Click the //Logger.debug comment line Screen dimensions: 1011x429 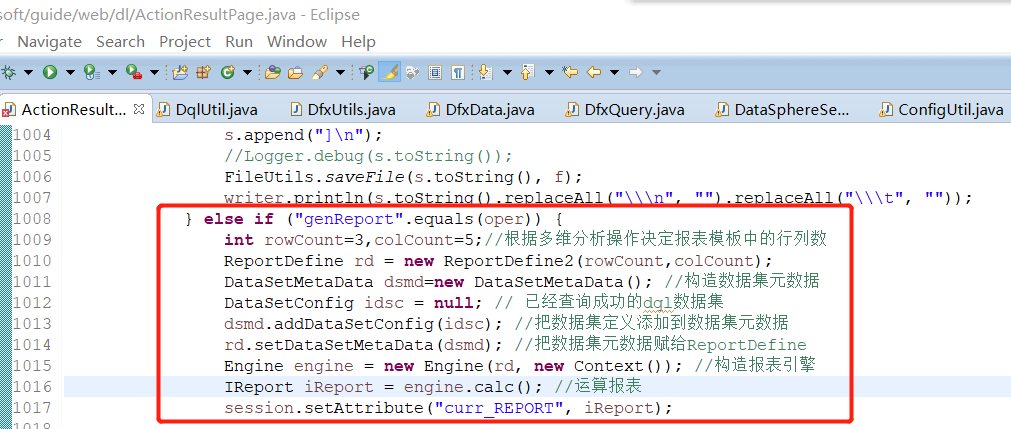click(x=368, y=156)
